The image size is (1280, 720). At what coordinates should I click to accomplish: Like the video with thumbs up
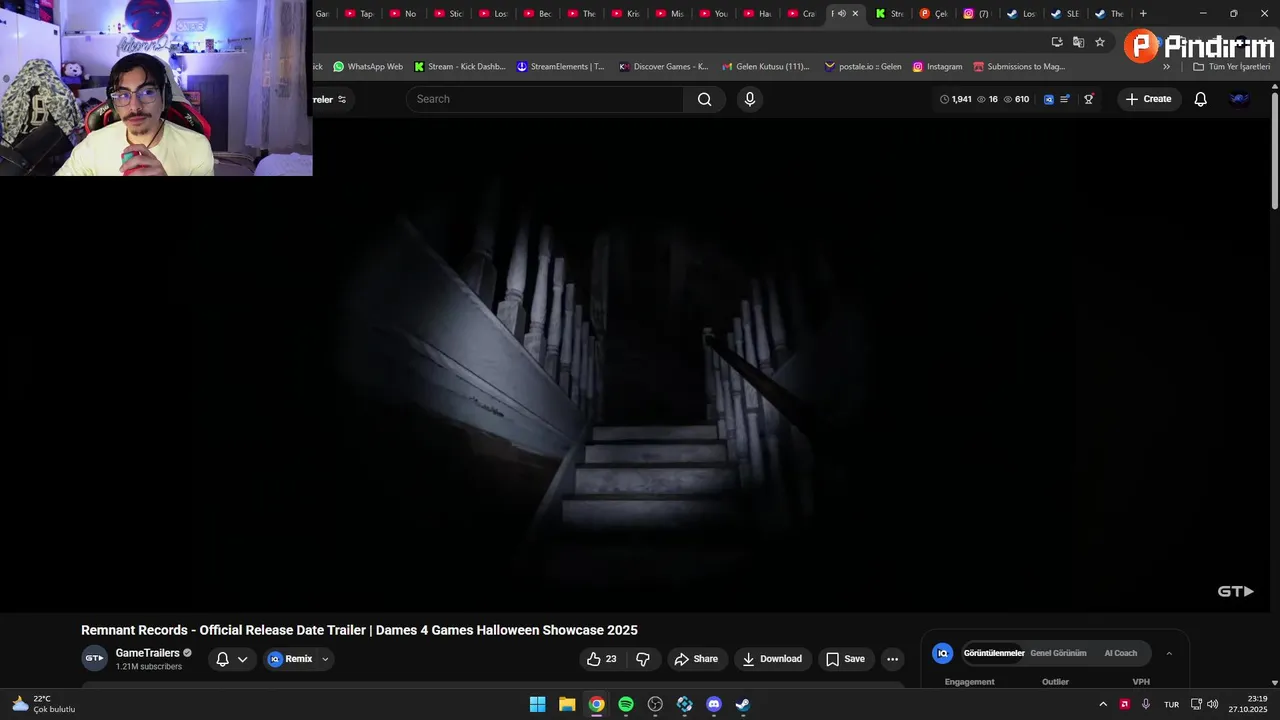[602, 659]
